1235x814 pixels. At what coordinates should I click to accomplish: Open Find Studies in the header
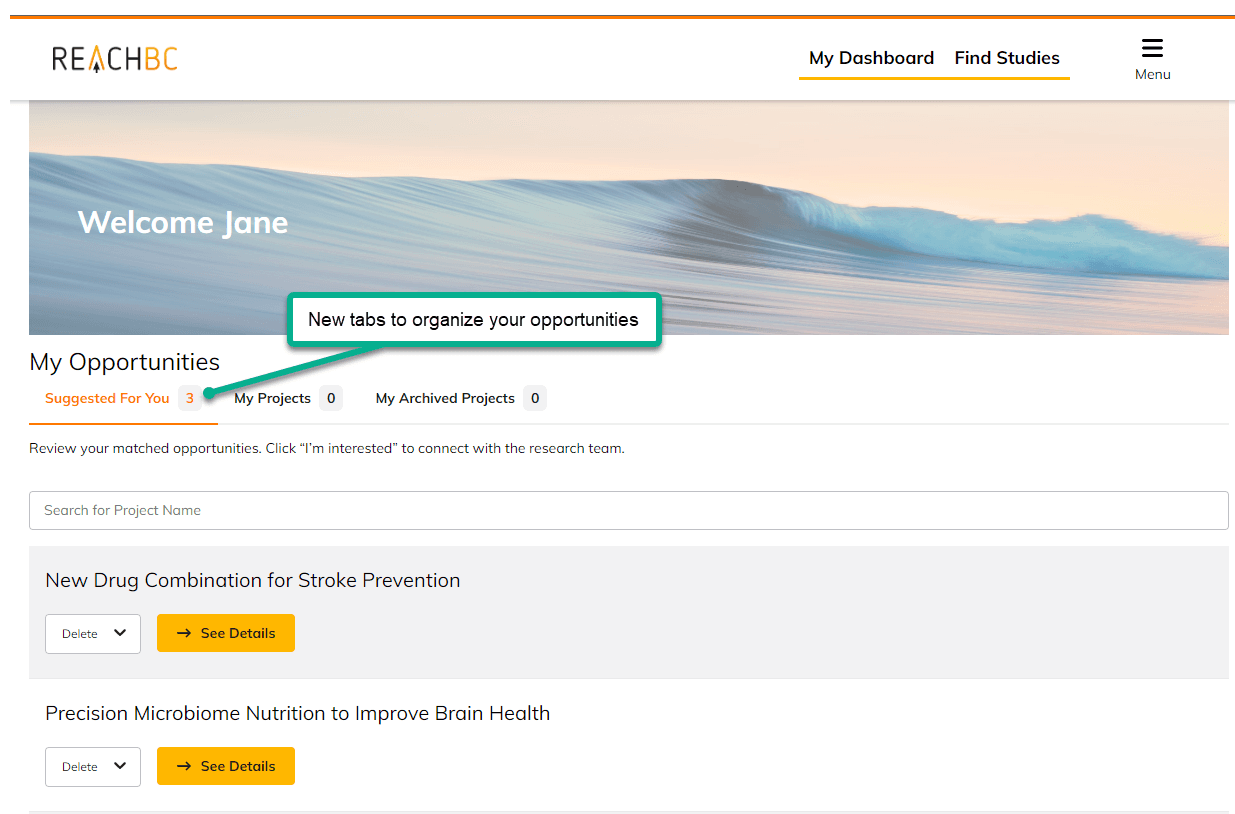pyautogui.click(x=1007, y=58)
